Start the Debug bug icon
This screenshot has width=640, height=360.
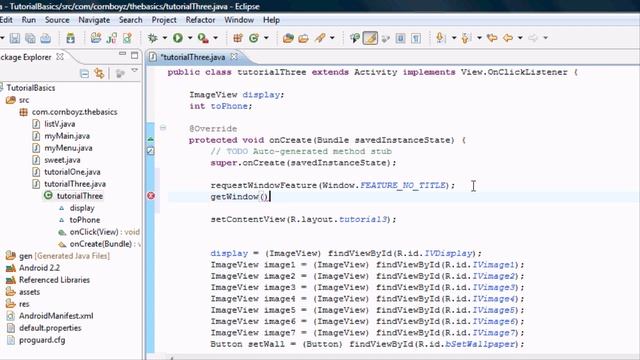[x=152, y=38]
